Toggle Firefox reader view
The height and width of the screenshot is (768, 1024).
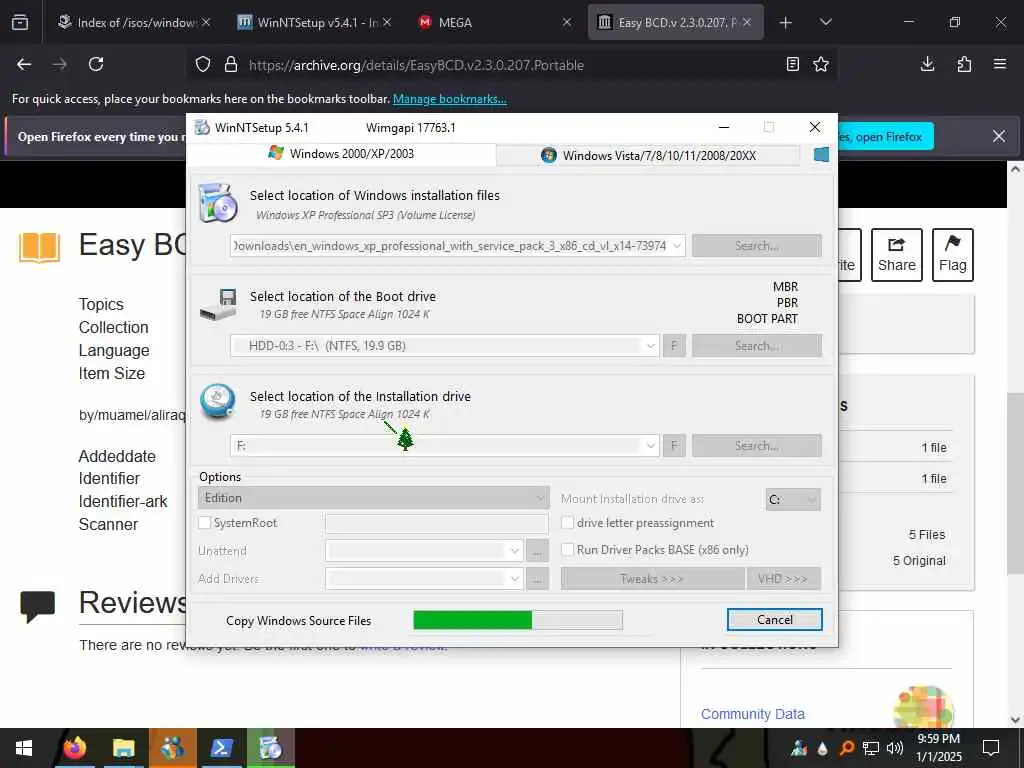(x=793, y=64)
